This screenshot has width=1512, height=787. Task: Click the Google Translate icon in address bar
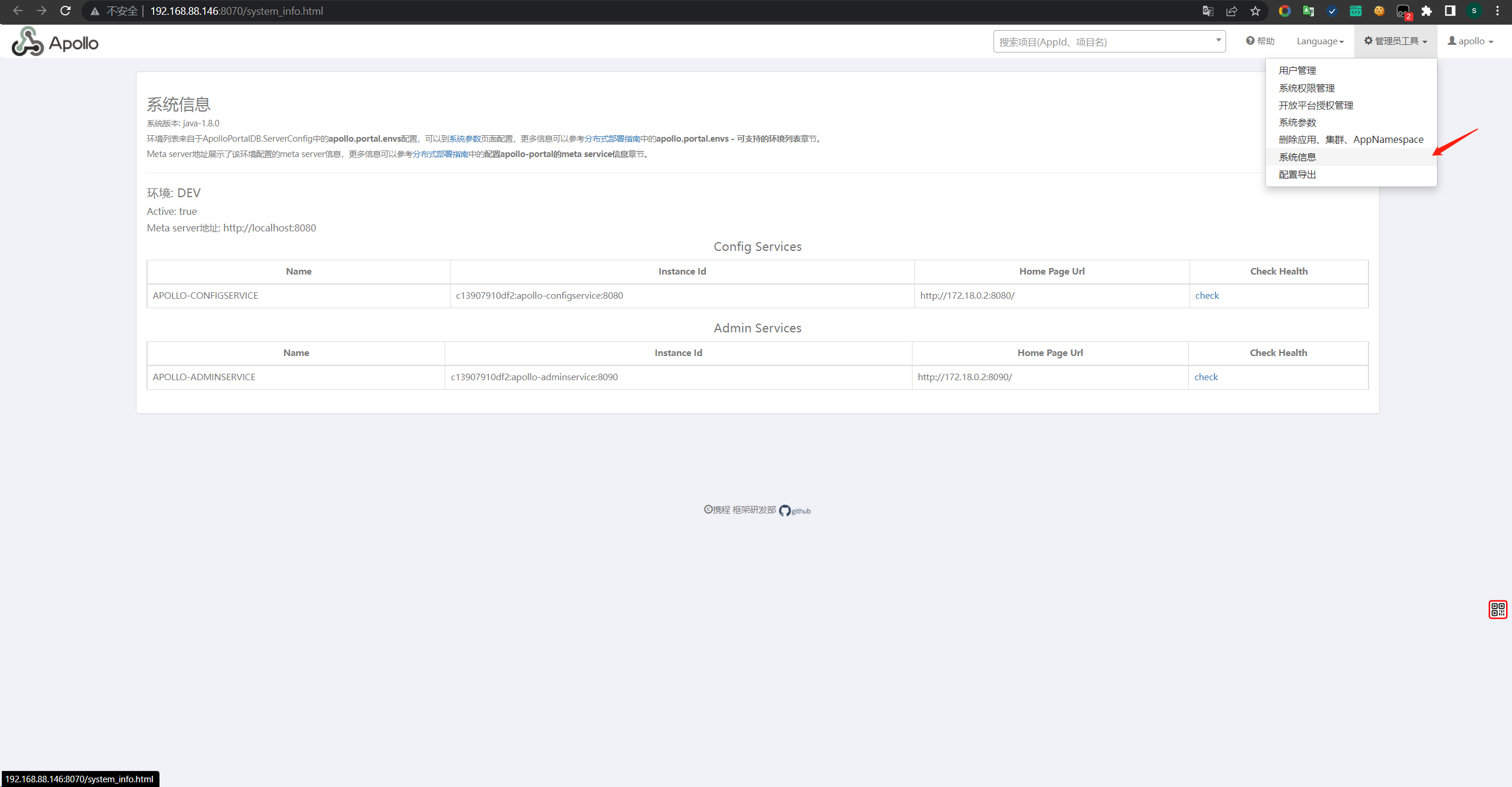1208,11
